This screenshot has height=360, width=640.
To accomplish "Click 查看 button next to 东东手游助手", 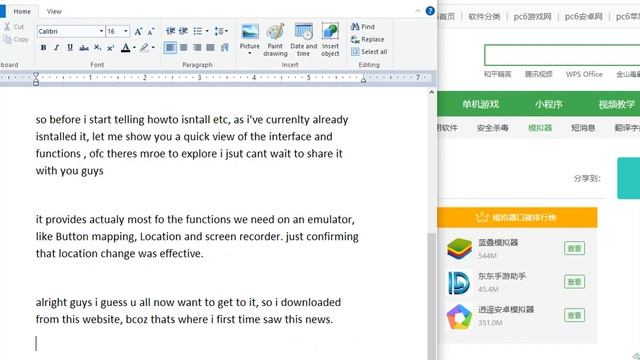I will click(574, 282).
